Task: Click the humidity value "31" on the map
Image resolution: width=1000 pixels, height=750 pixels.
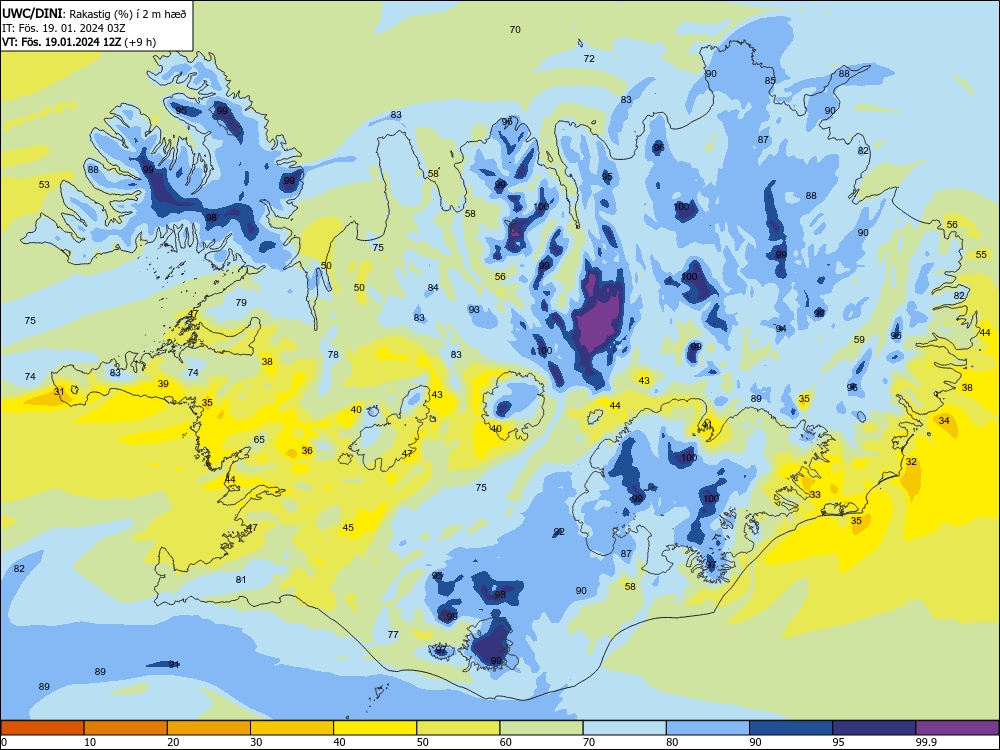Action: [59, 392]
